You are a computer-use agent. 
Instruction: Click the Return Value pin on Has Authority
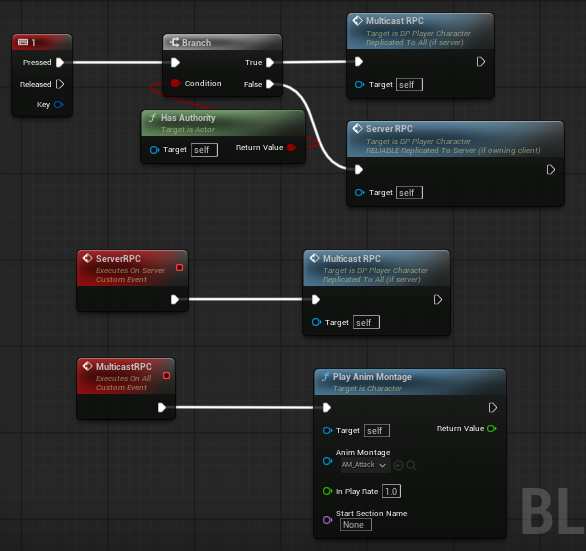[292, 148]
